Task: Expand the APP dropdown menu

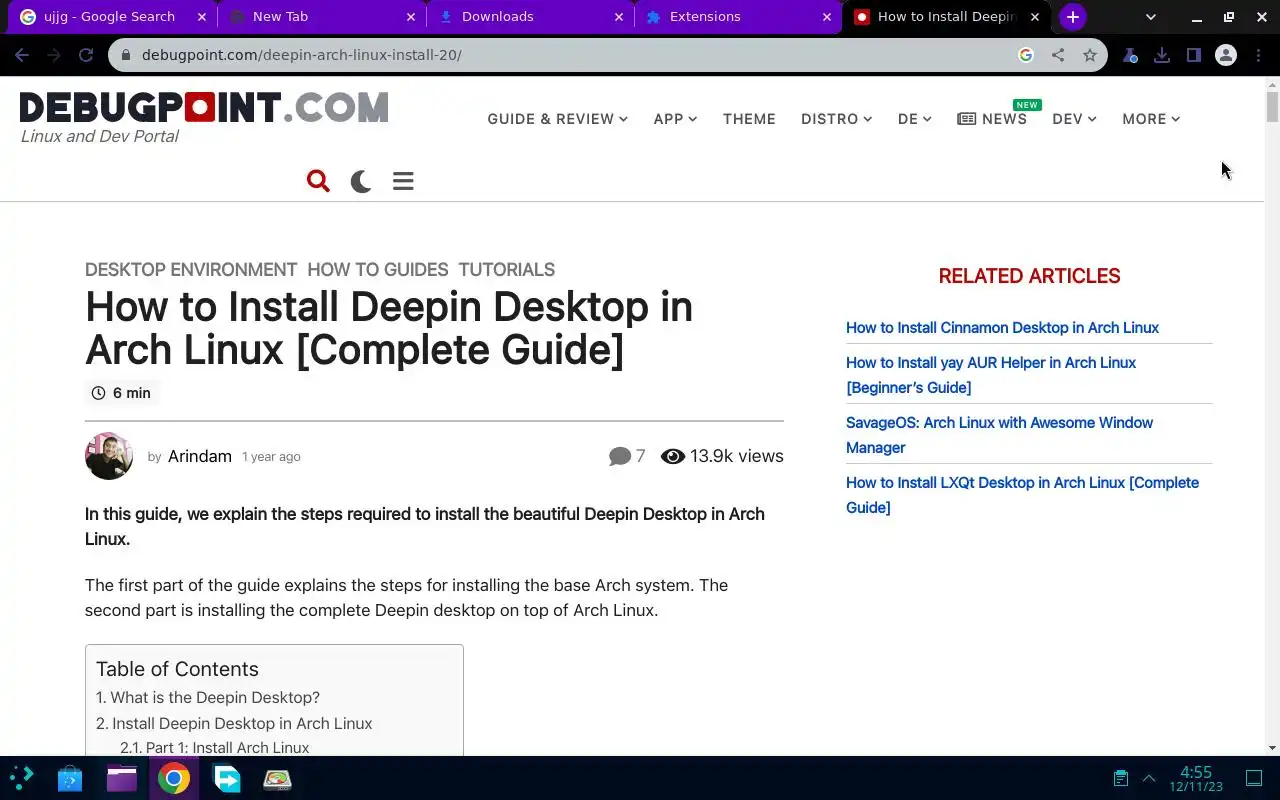Action: click(x=675, y=119)
